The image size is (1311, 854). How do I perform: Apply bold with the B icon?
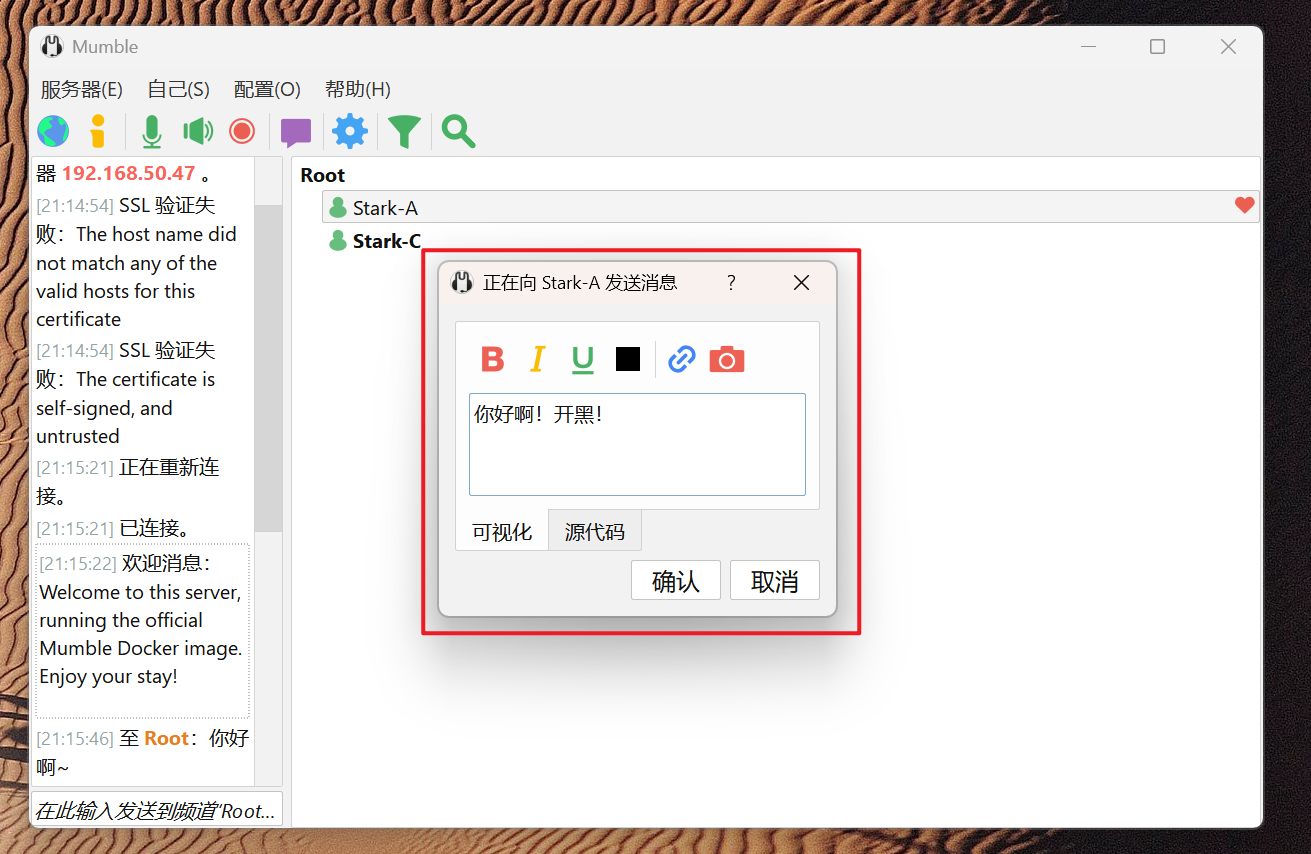(x=492, y=359)
